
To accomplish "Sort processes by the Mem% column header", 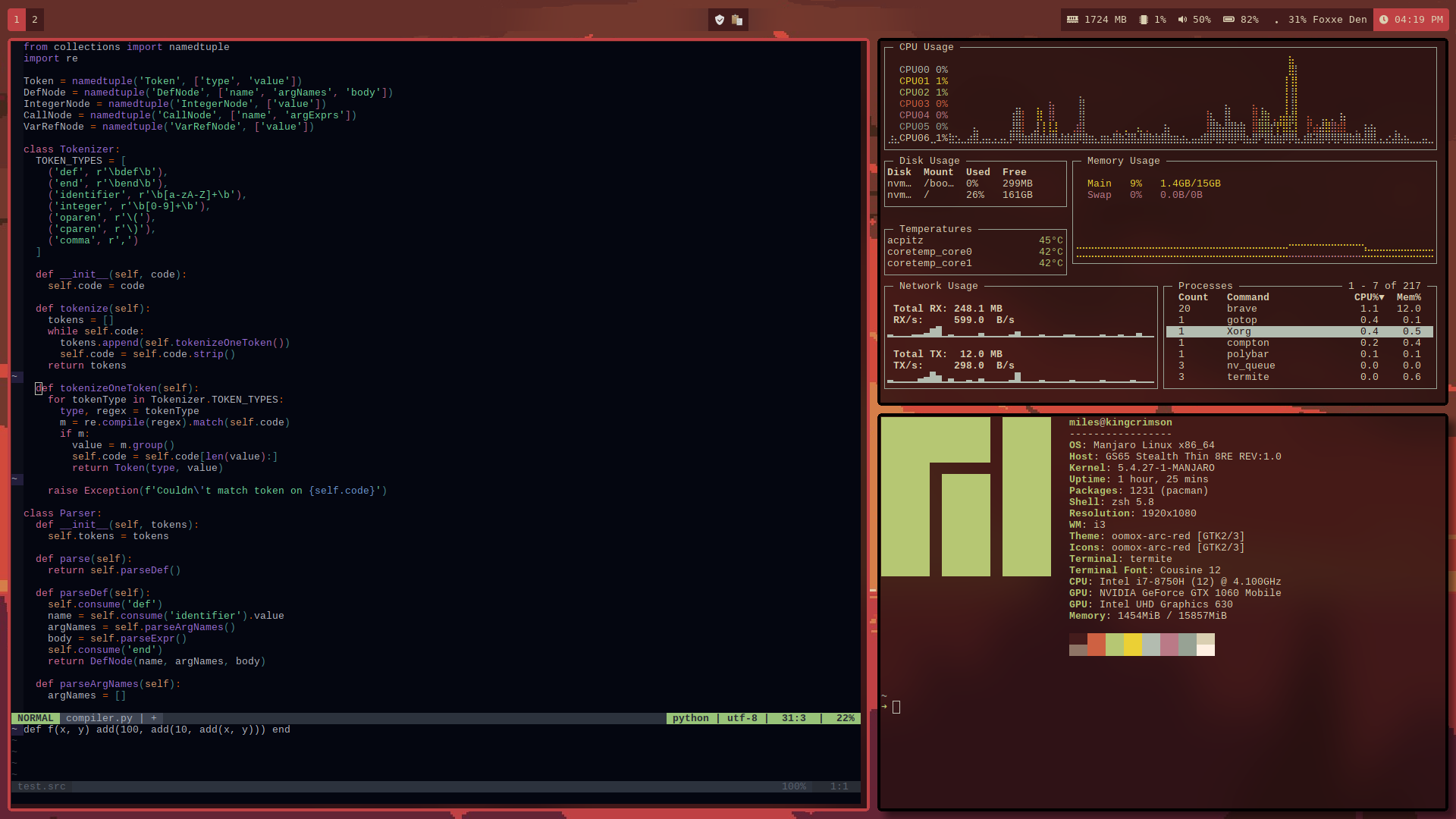I will (1409, 297).
